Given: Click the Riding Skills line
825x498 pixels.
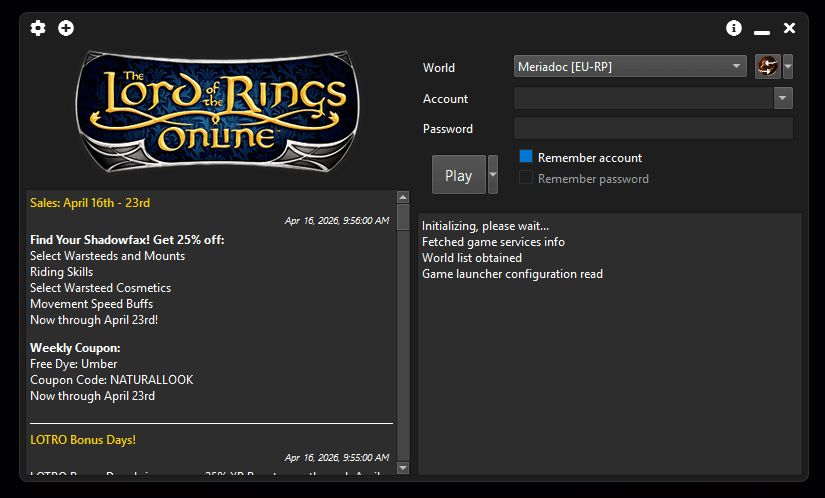Looking at the screenshot, I should coord(62,272).
